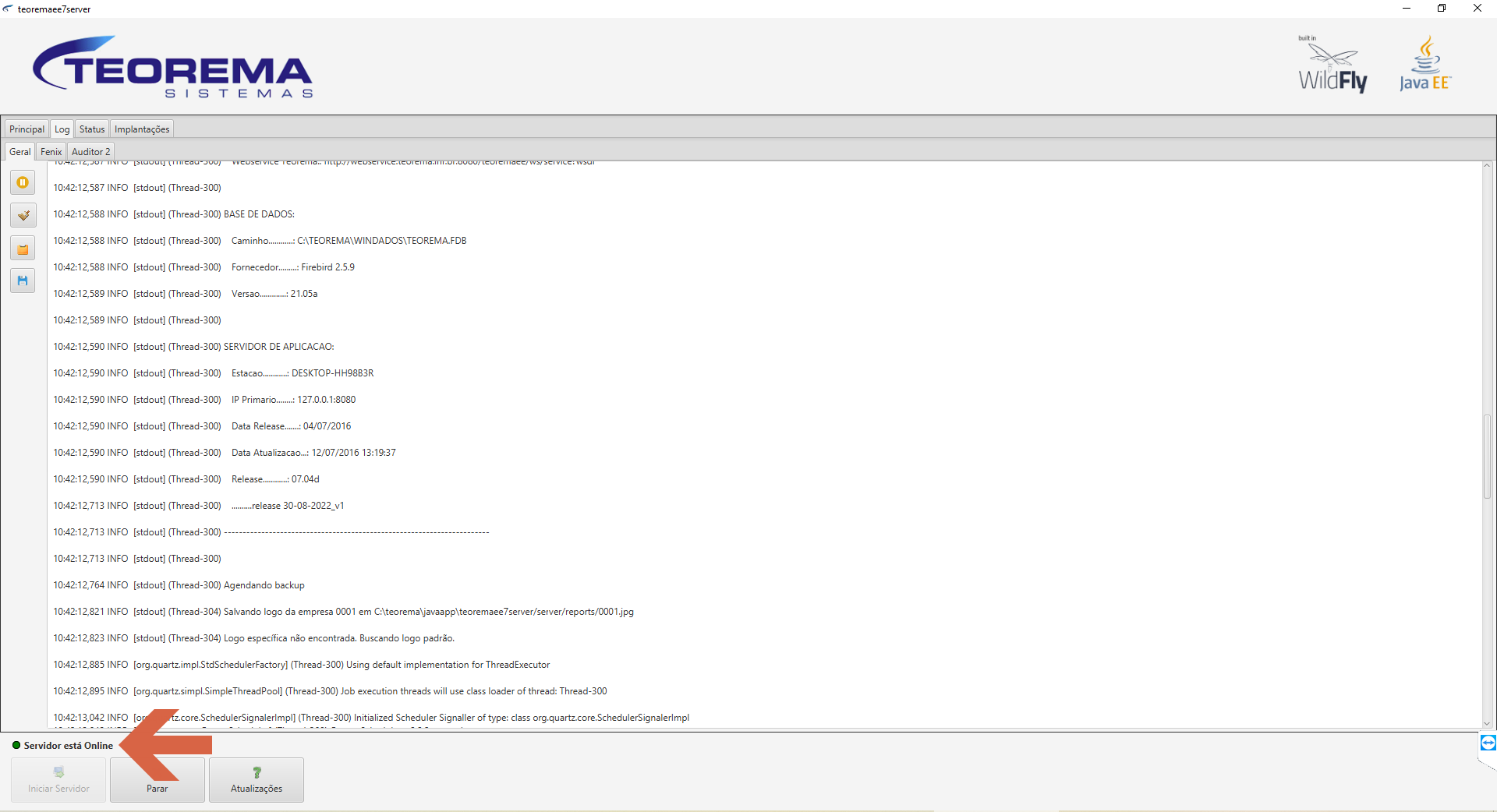Click the log line 'BASE DE DADOS:'
The width and height of the screenshot is (1497, 812).
click(x=174, y=214)
